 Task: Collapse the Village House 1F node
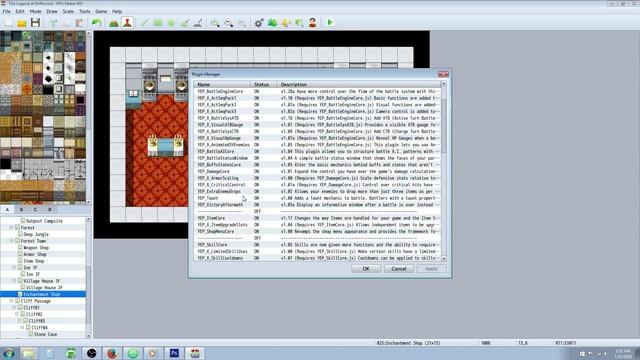(x=15, y=281)
